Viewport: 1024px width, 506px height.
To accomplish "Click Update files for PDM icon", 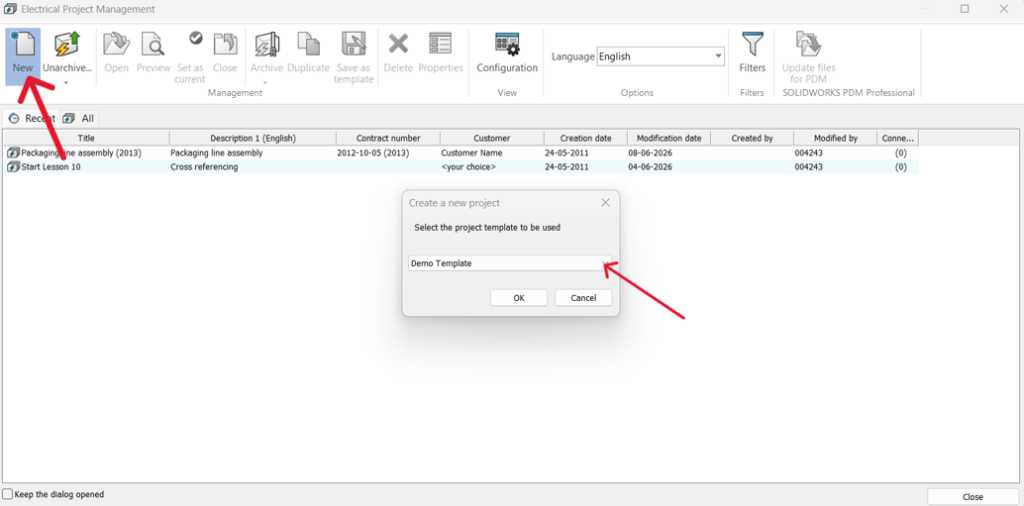I will pyautogui.click(x=808, y=44).
